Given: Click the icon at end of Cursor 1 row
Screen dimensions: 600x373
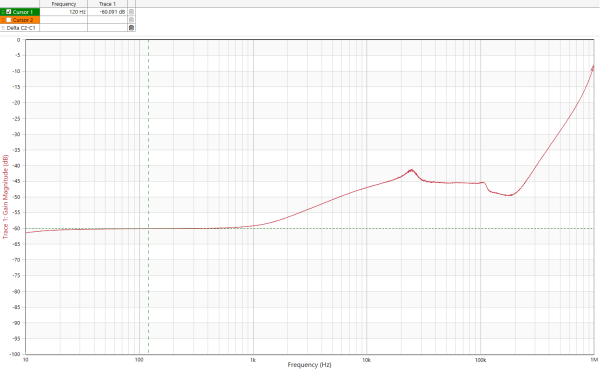Looking at the screenshot, I should pyautogui.click(x=131, y=12).
